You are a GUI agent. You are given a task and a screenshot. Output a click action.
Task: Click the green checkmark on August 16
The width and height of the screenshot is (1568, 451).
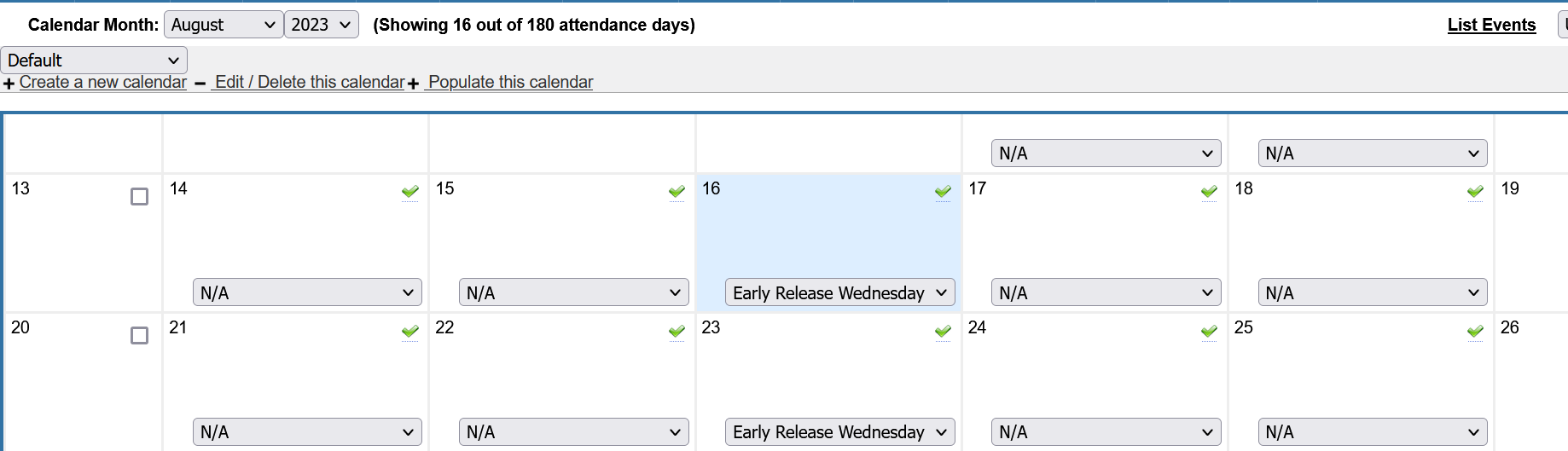point(943,191)
